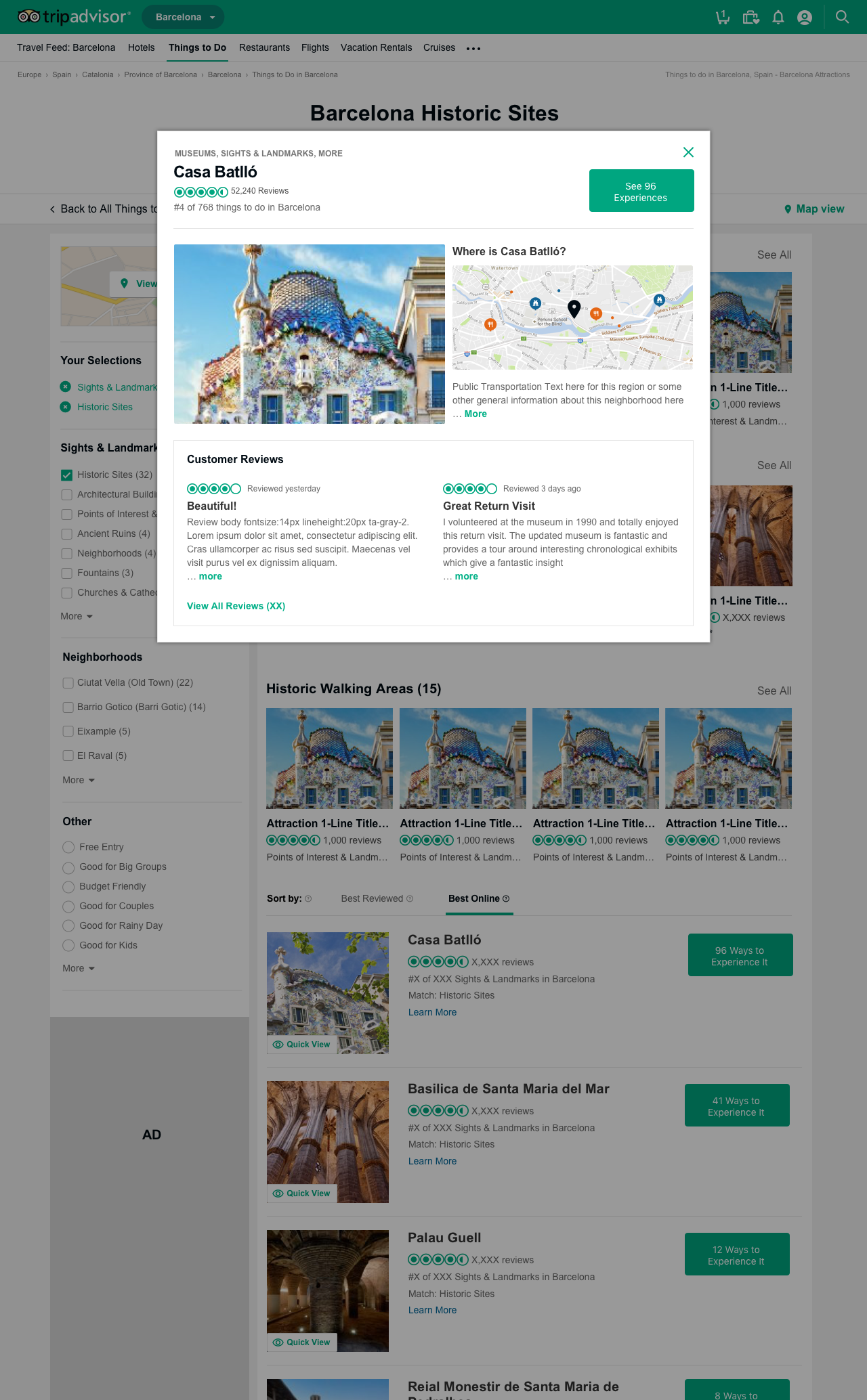Uncheck the Historic Sites (32) checkbox

point(66,475)
